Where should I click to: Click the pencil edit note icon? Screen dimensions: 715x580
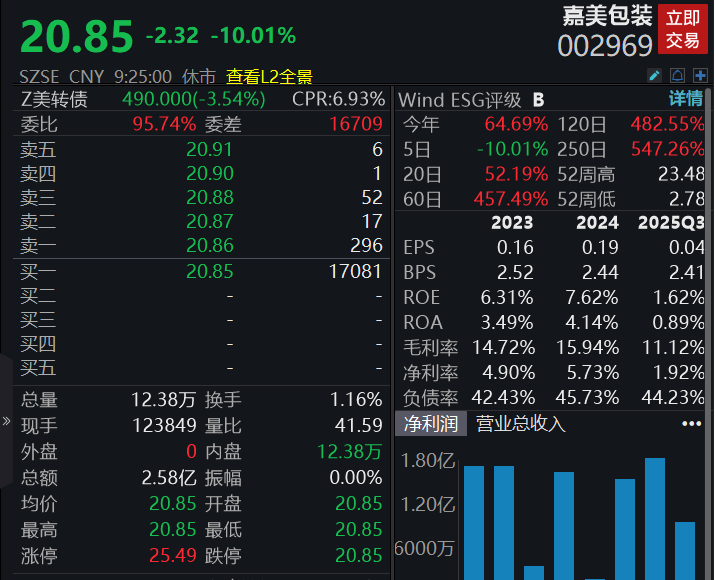(x=655, y=75)
